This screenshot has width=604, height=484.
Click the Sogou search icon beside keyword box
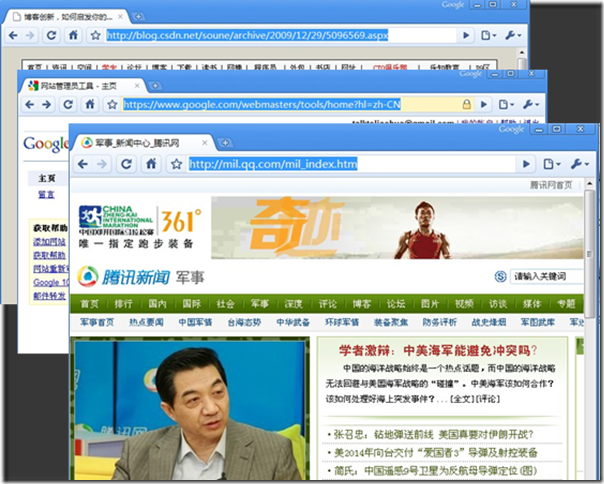[500, 276]
